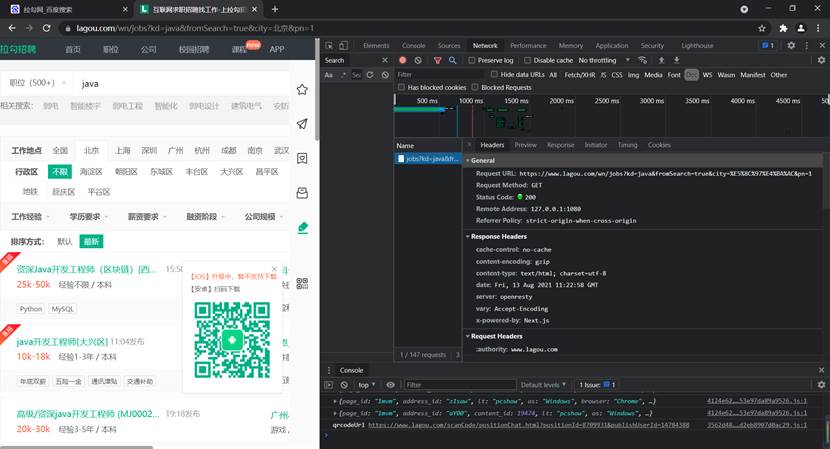Click the Network Filter input field

click(x=439, y=75)
